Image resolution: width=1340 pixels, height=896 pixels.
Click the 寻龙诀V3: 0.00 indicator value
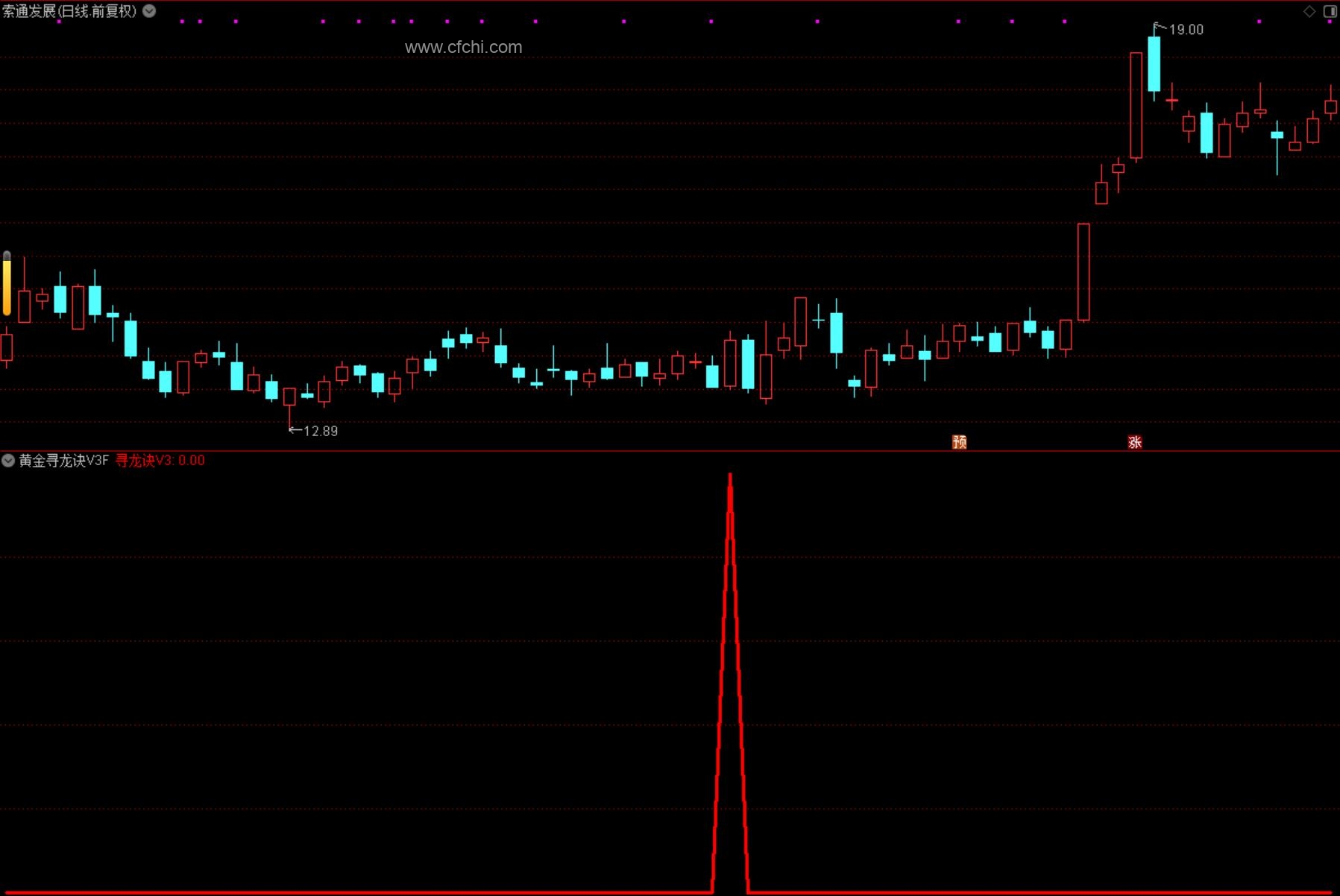click(x=160, y=461)
